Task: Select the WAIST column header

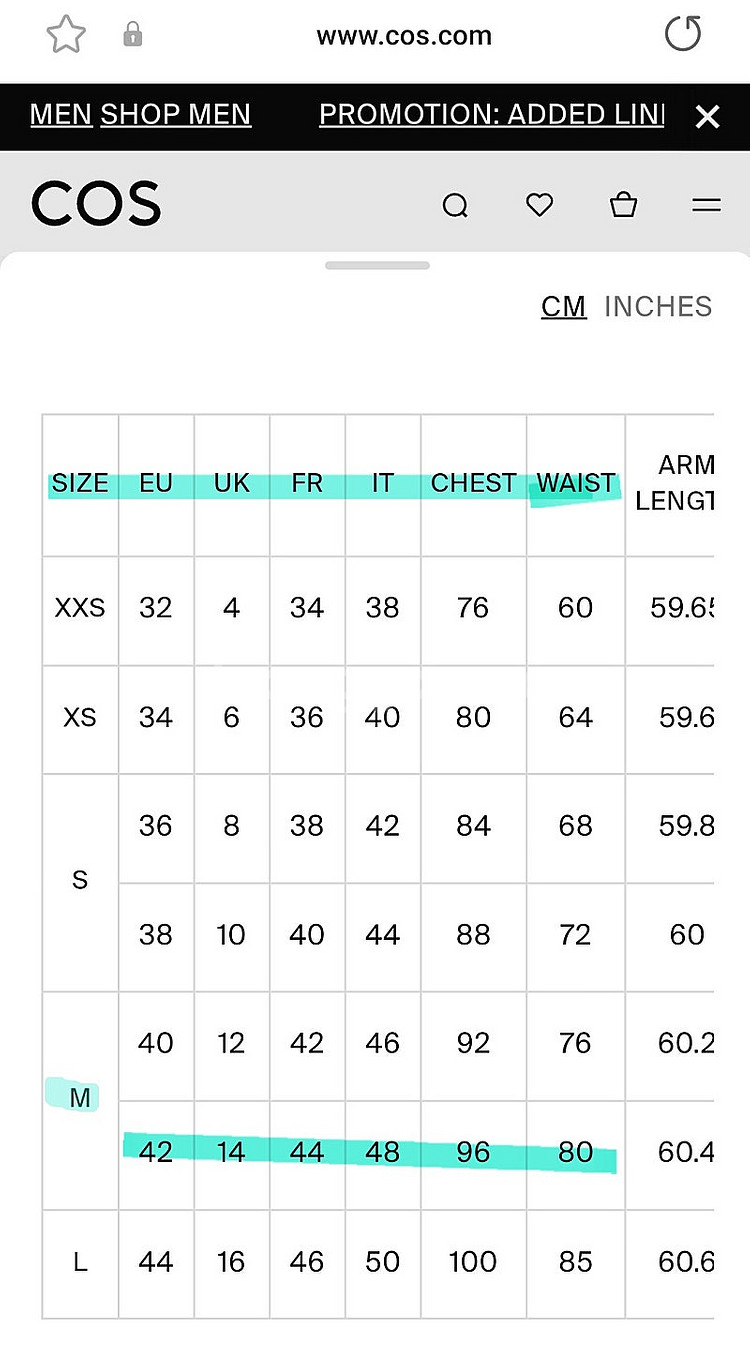Action: (x=575, y=483)
